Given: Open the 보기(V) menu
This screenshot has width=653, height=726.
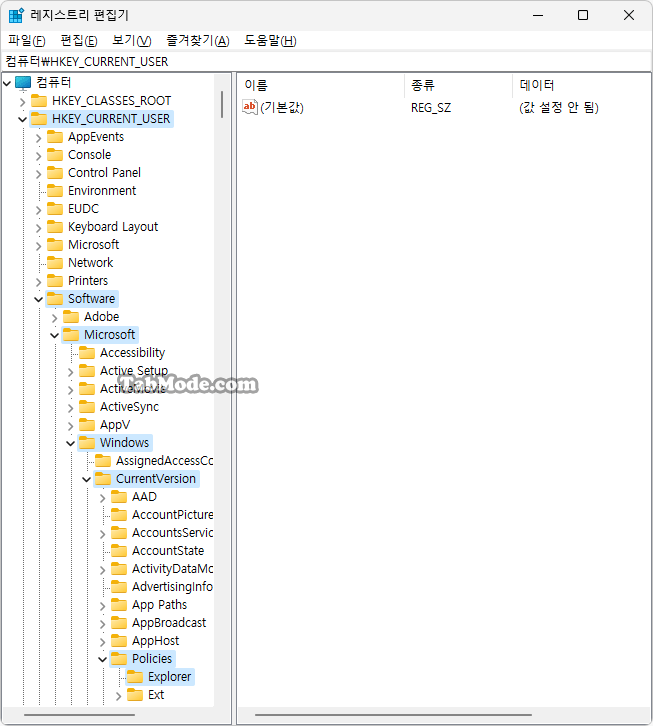Looking at the screenshot, I should pyautogui.click(x=132, y=41).
